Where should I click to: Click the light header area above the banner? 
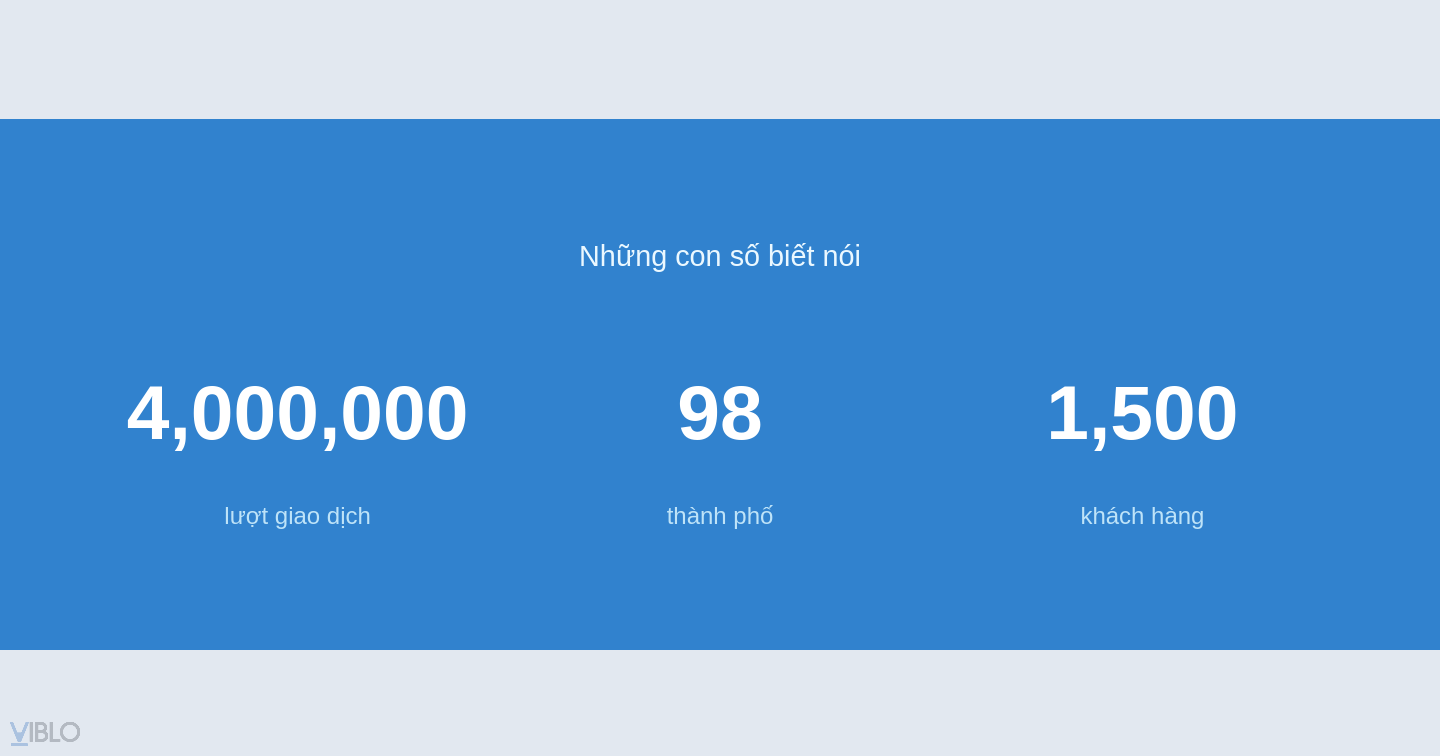tap(720, 55)
